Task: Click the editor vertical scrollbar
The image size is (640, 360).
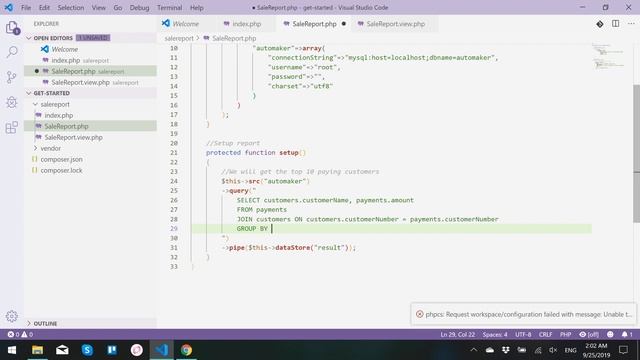Action: [636, 153]
